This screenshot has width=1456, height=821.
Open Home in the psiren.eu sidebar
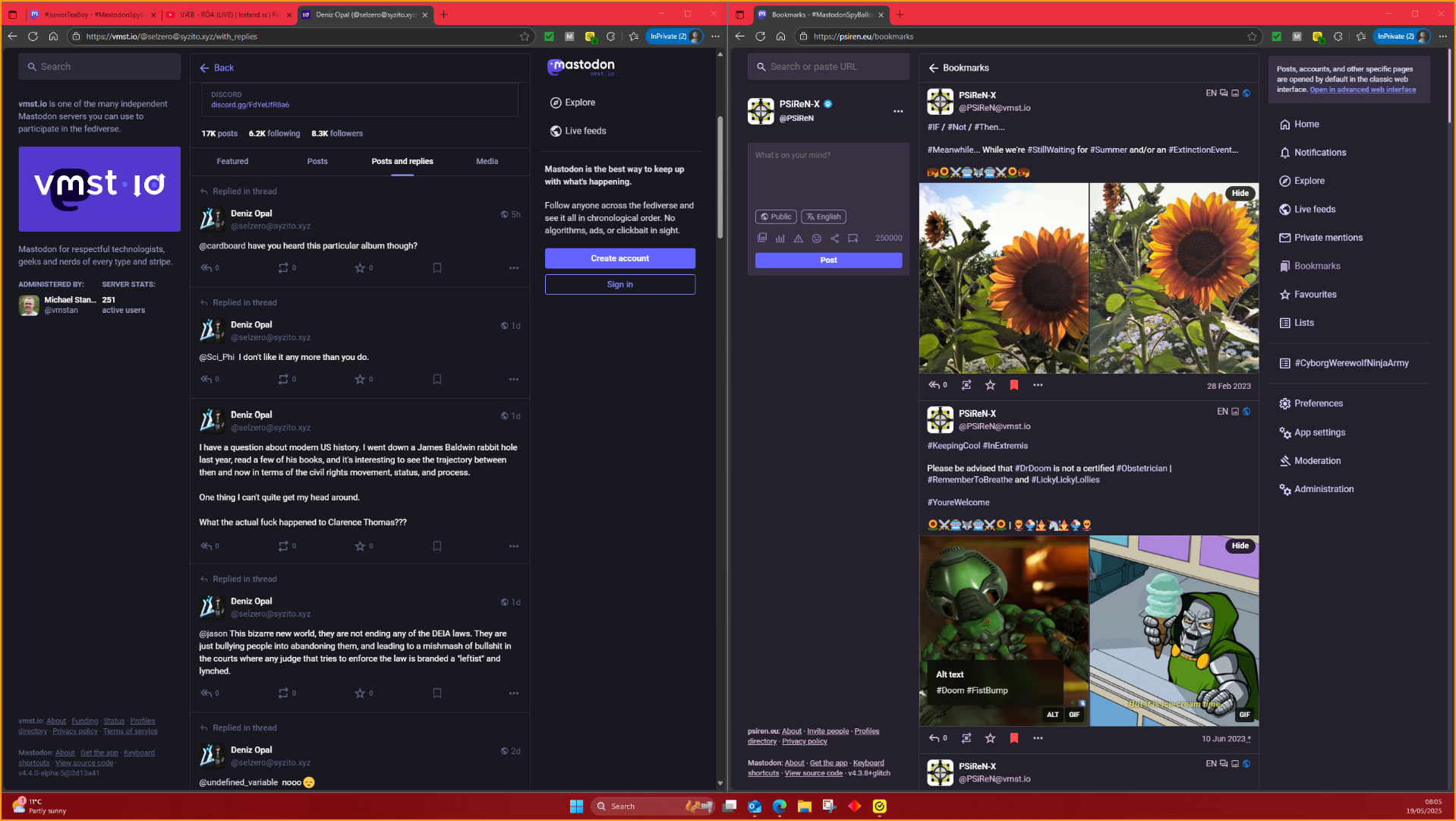tap(1299, 124)
